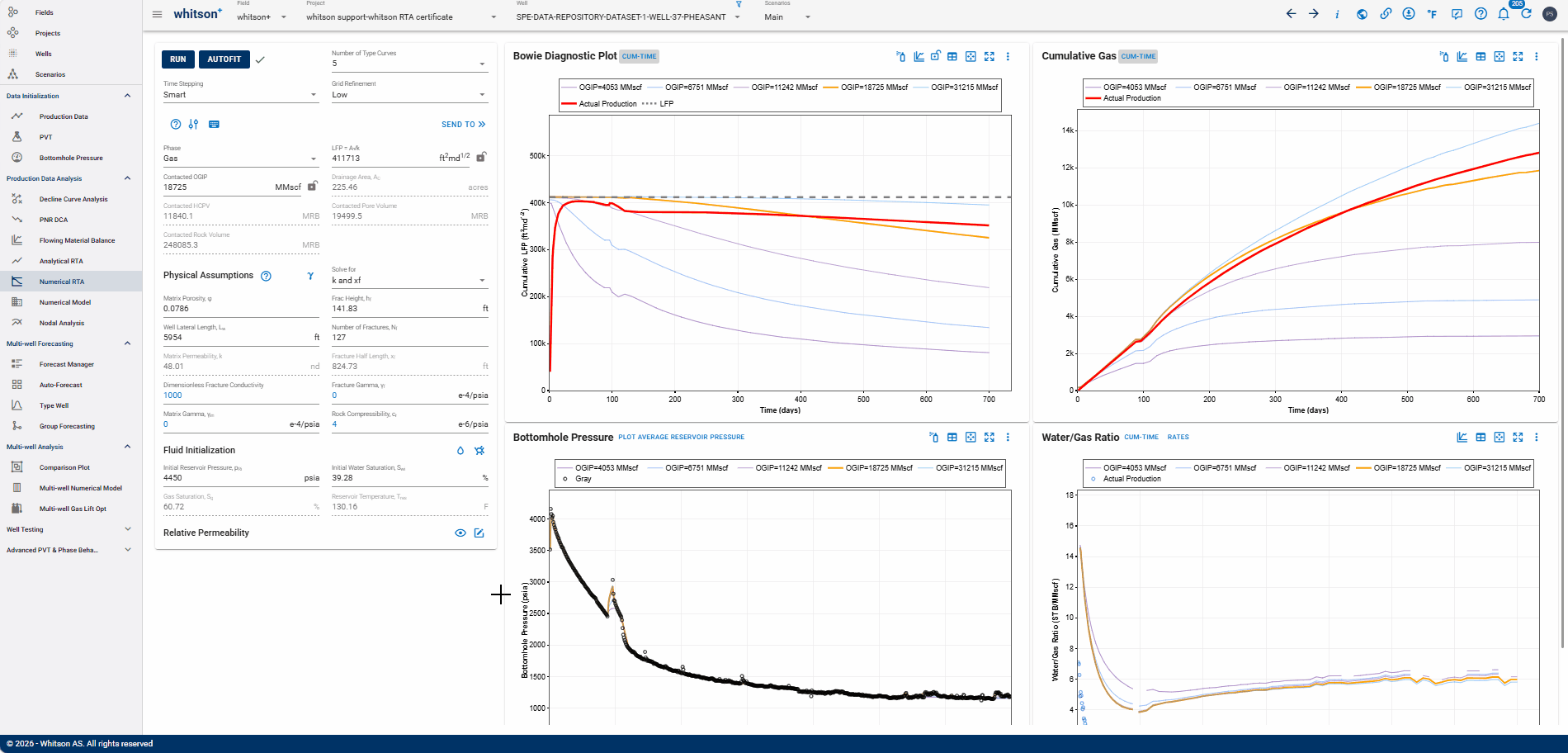This screenshot has height=753, width=1568.
Task: Click the spray-can style icon on Bowie plot
Action: [900, 56]
